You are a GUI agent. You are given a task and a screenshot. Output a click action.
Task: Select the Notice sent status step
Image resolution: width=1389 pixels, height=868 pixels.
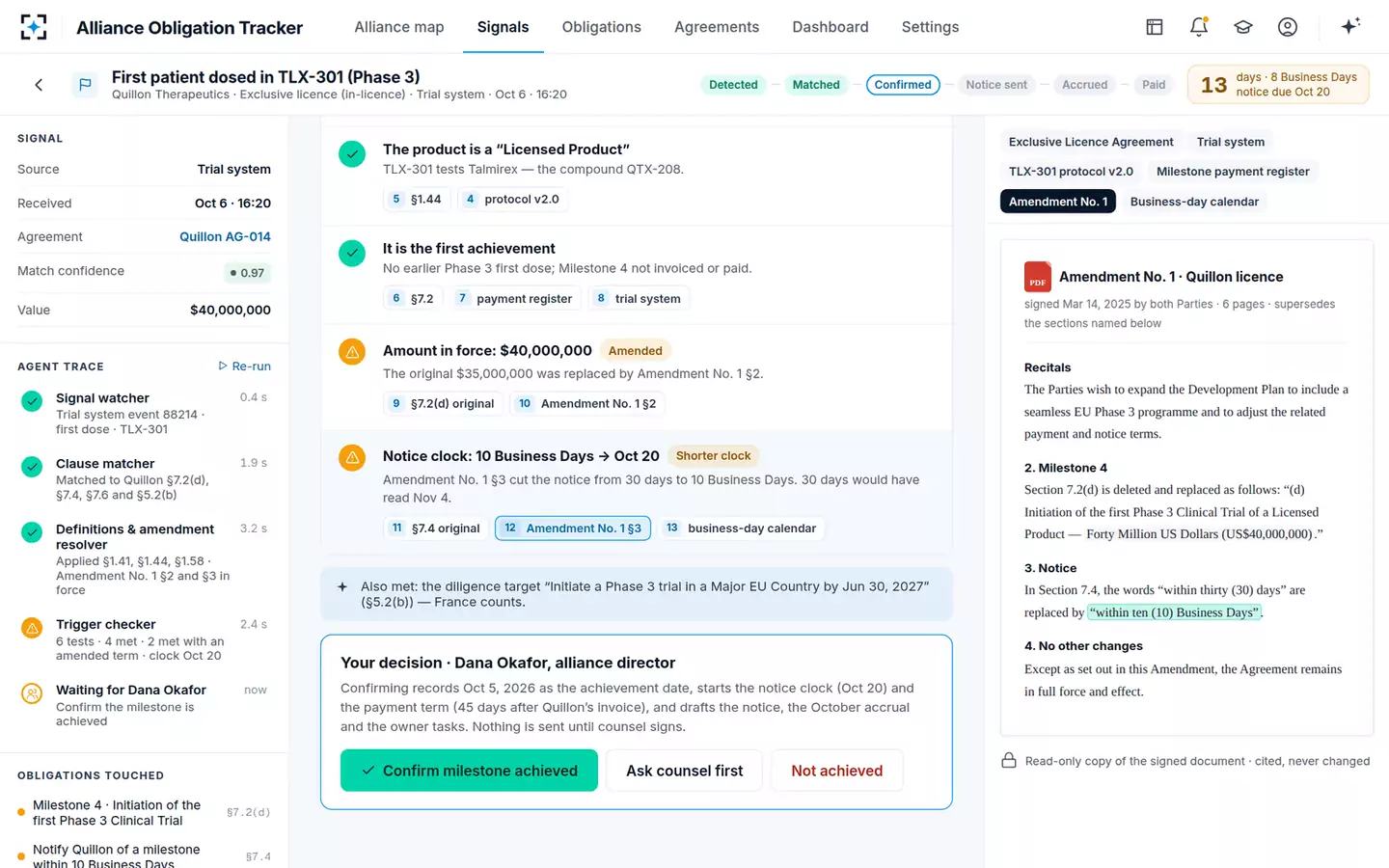click(x=996, y=85)
